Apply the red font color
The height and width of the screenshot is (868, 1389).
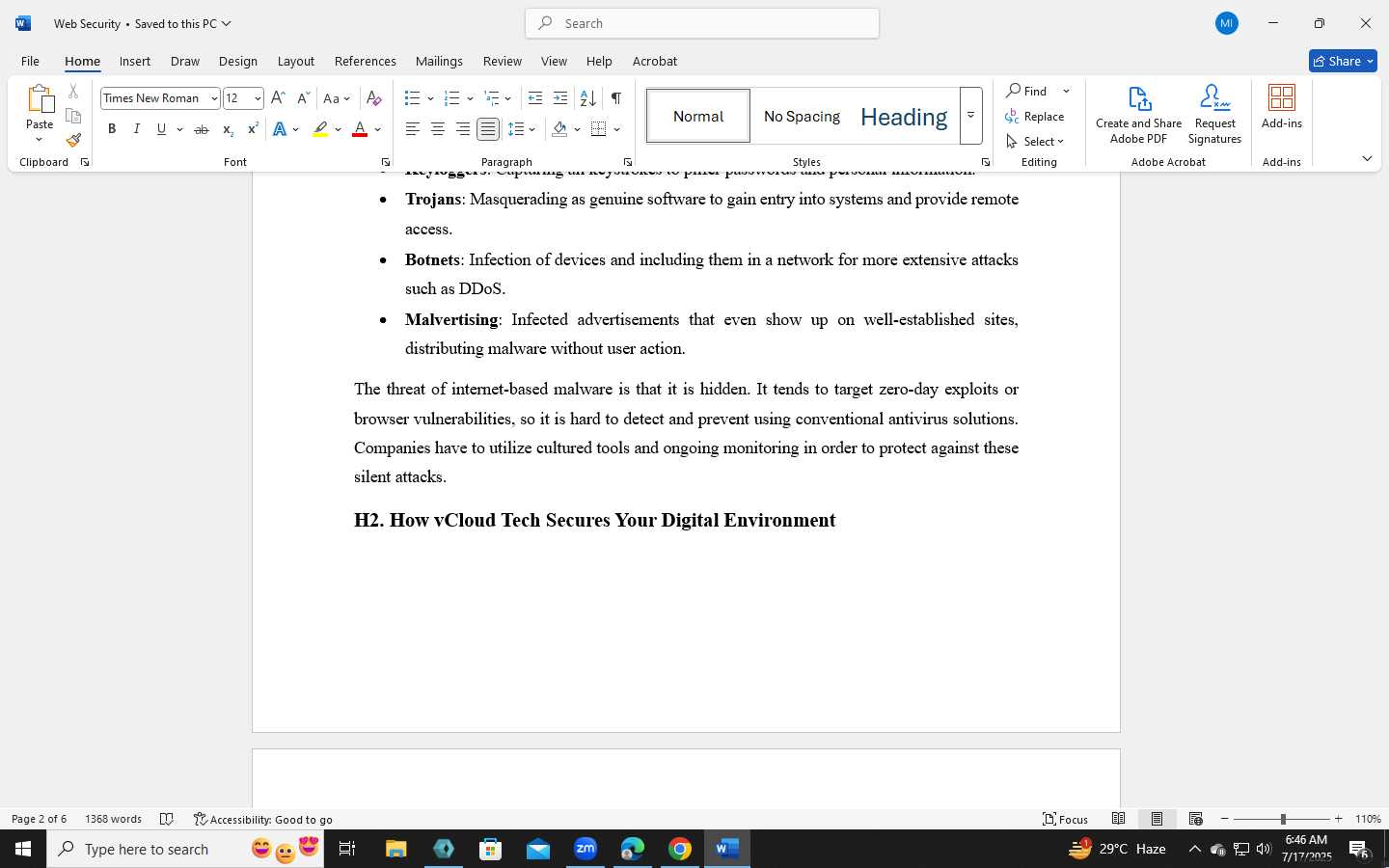coord(360,129)
